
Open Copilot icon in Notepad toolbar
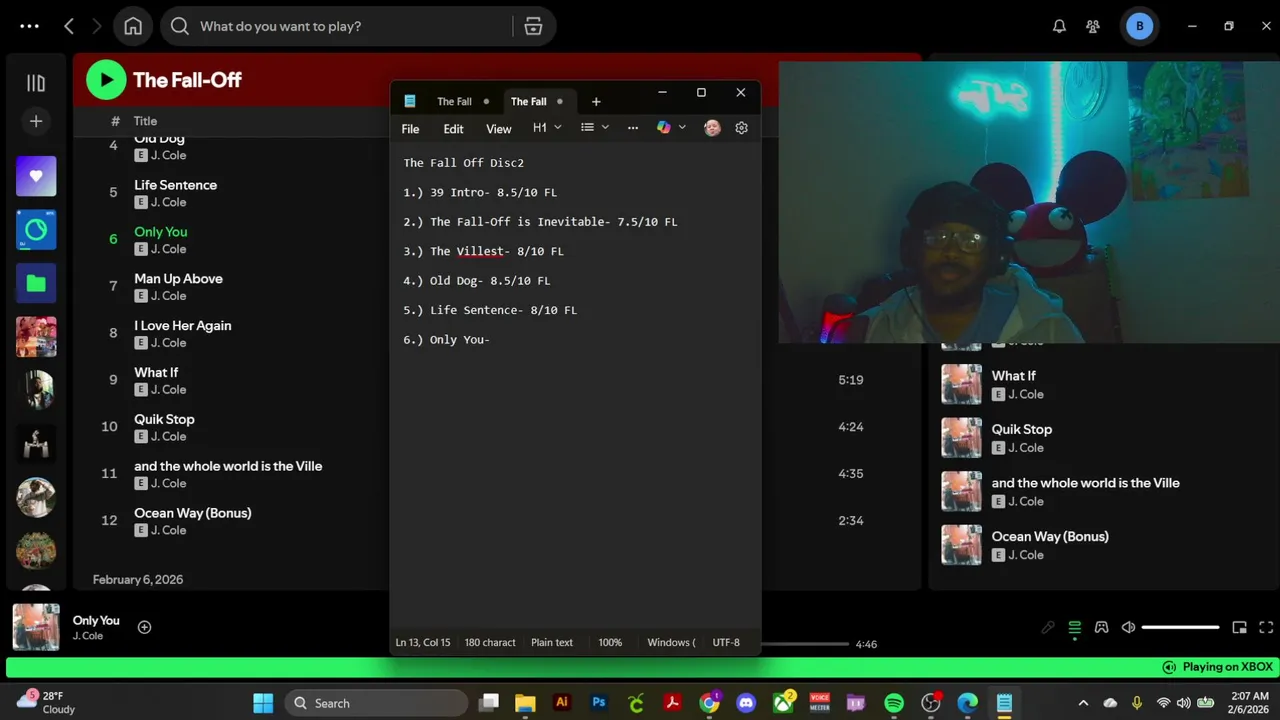663,128
